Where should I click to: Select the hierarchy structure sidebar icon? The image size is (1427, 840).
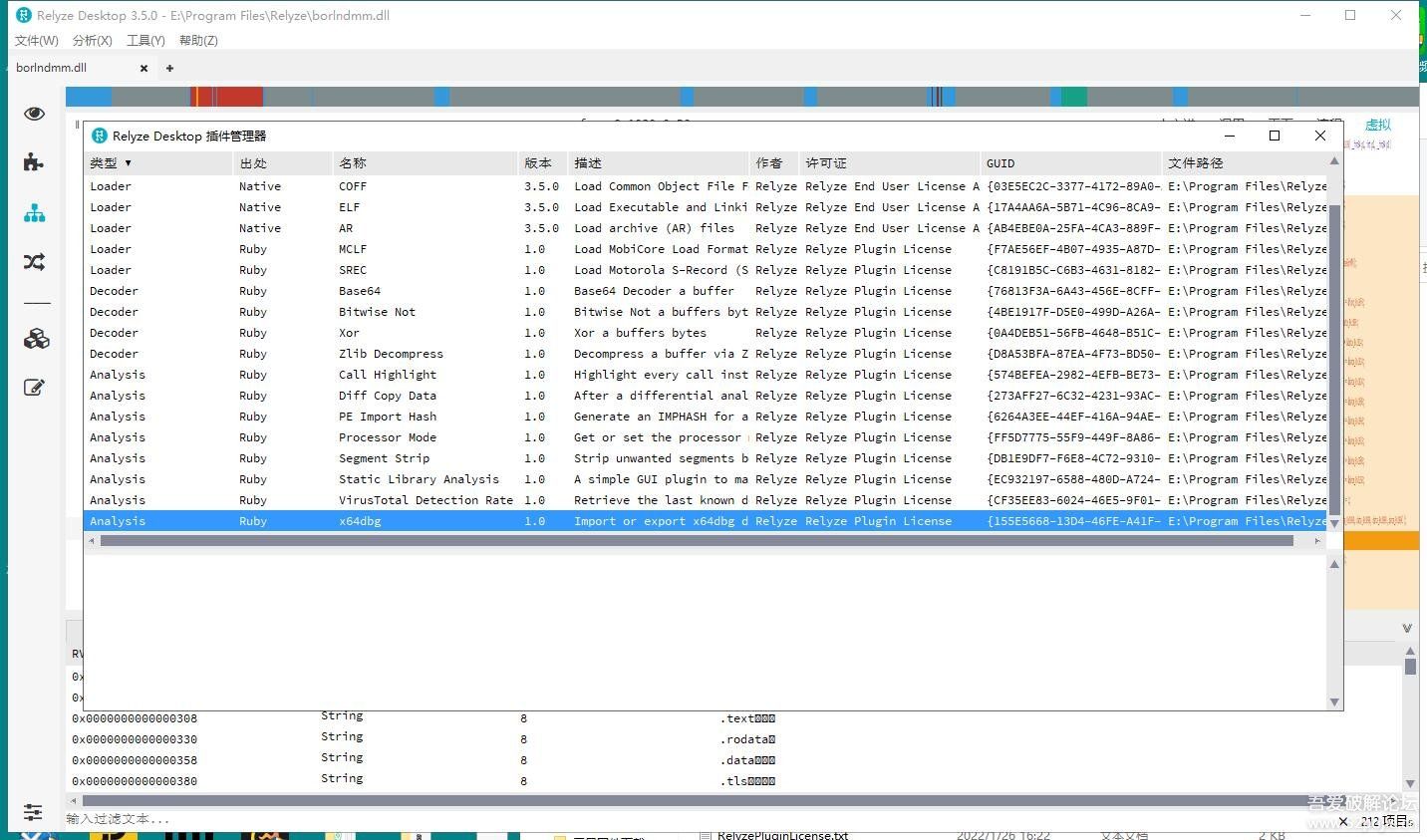[x=35, y=212]
